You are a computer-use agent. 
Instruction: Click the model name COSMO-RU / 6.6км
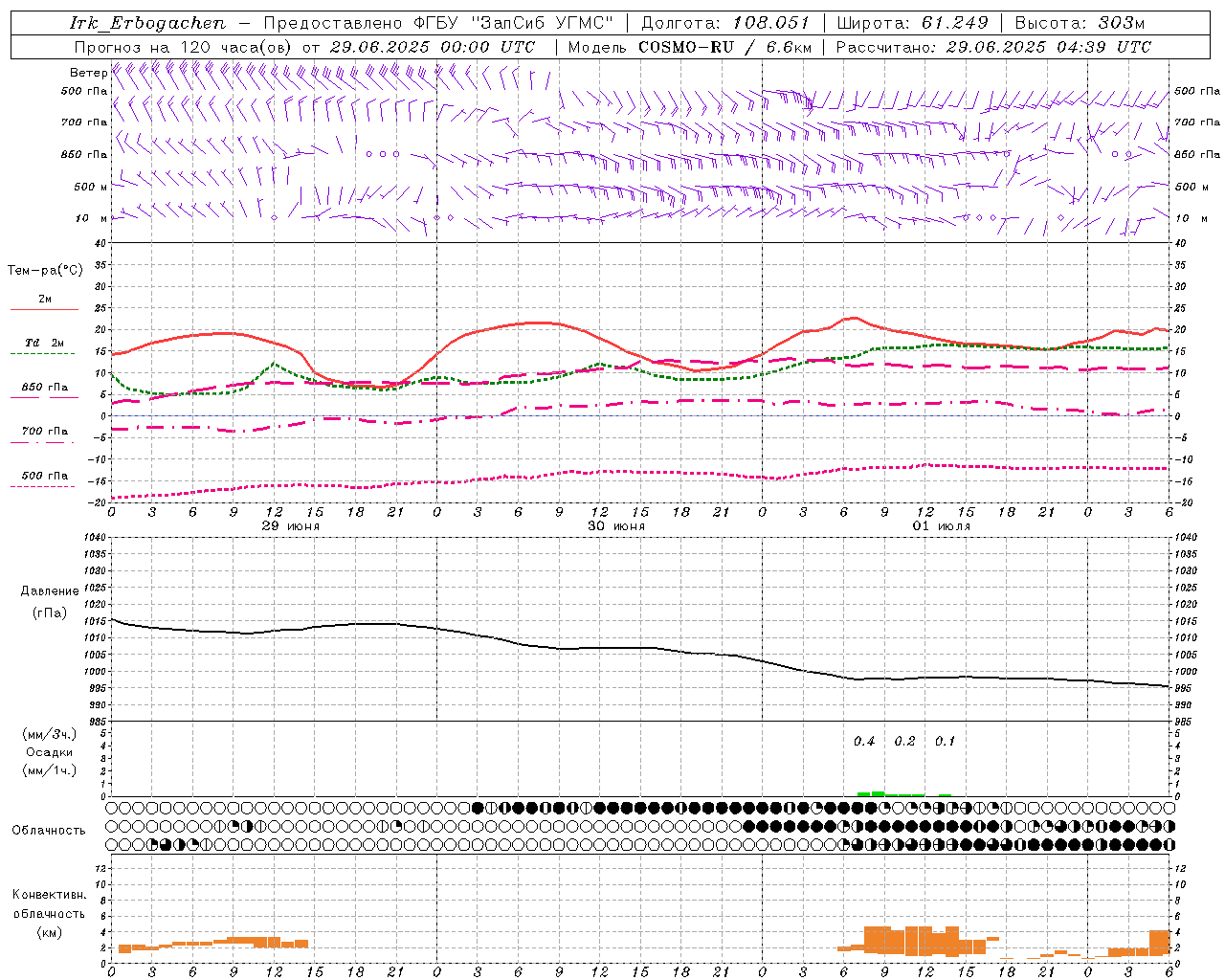pyautogui.click(x=724, y=47)
